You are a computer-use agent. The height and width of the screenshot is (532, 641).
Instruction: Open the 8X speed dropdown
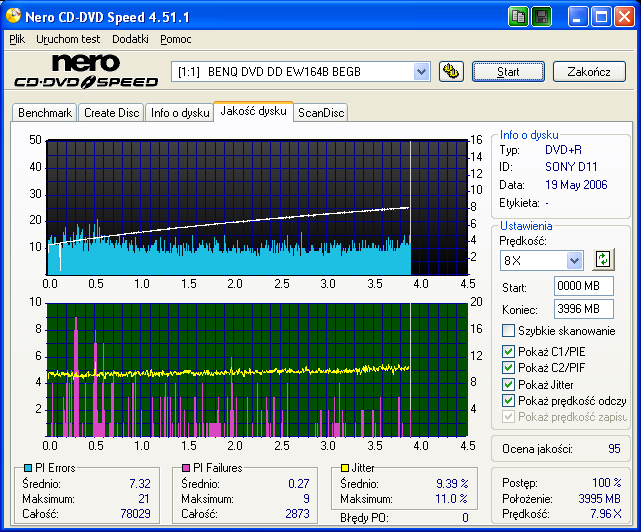point(574,260)
